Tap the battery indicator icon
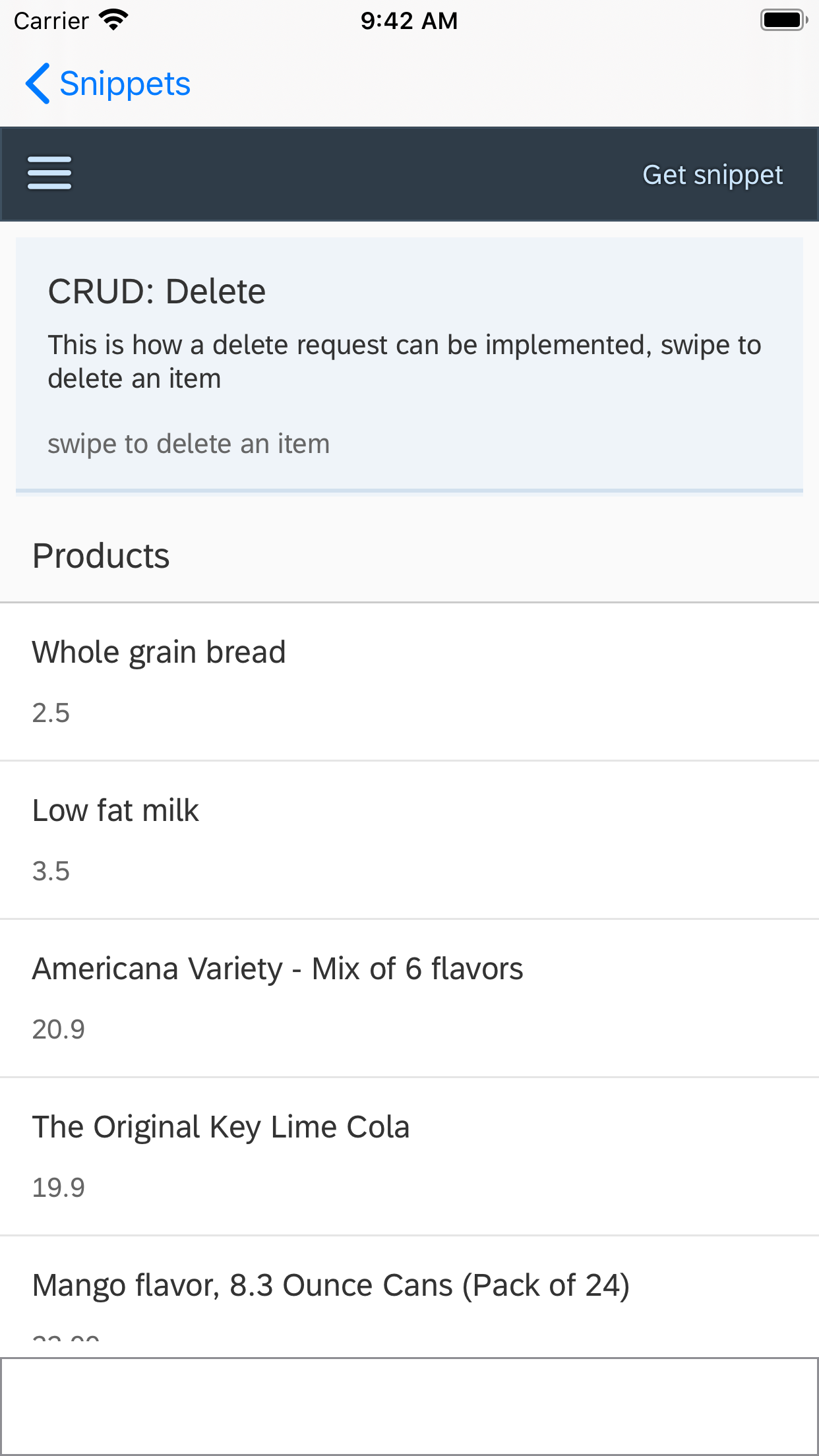Image resolution: width=819 pixels, height=1456 pixels. pyautogui.click(x=783, y=20)
